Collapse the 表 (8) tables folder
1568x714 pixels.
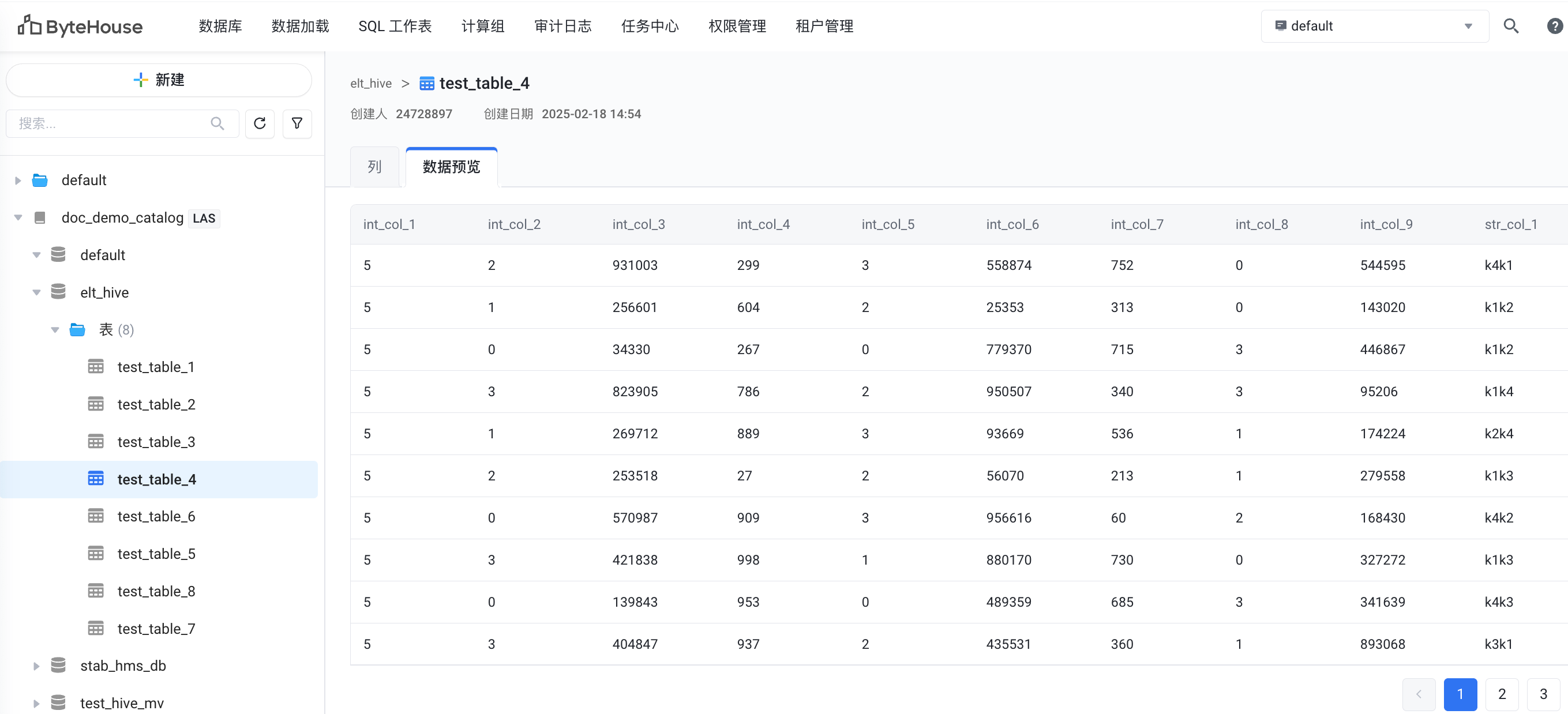click(x=55, y=330)
